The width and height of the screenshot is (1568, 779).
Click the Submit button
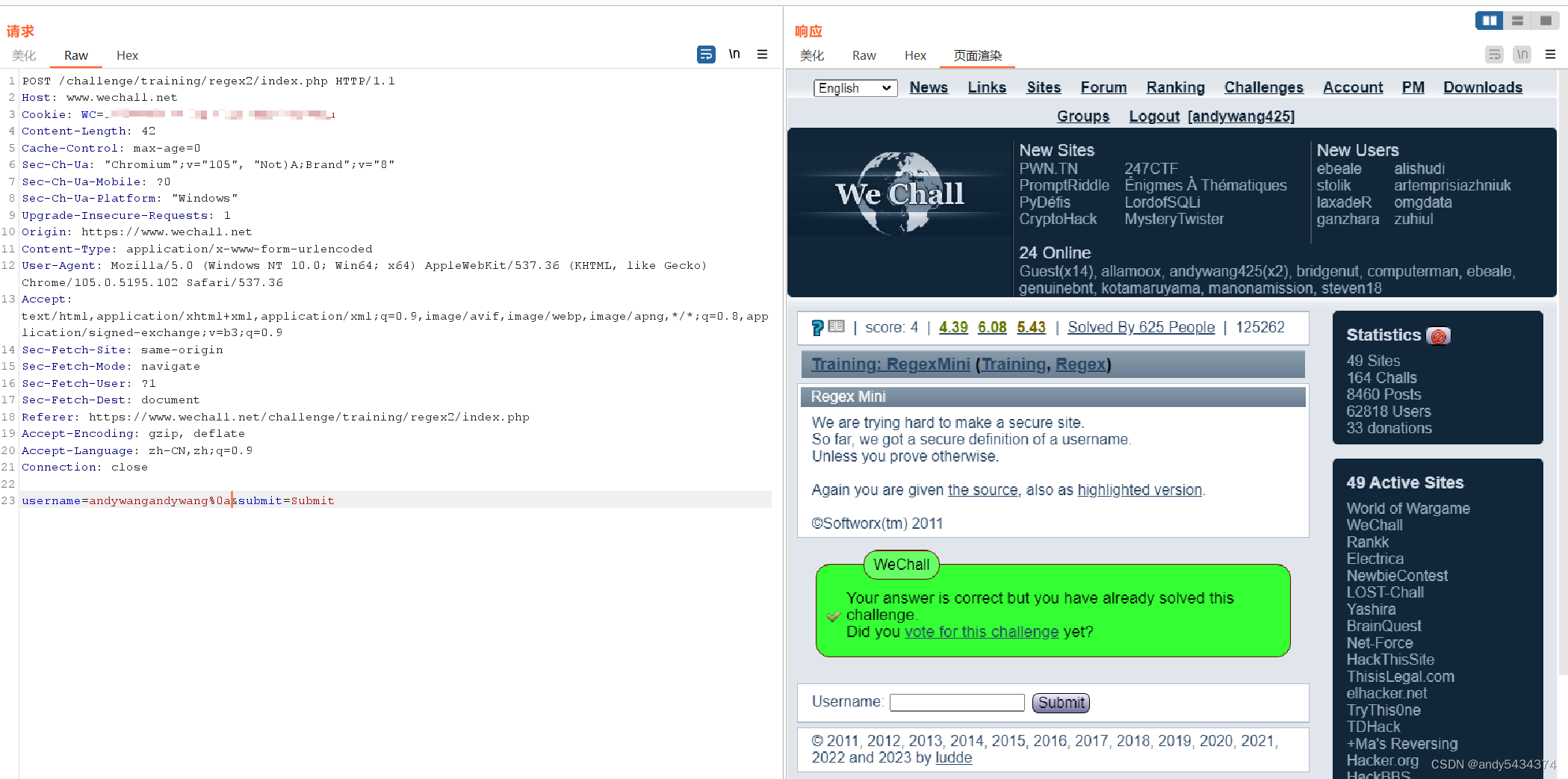(x=1061, y=703)
